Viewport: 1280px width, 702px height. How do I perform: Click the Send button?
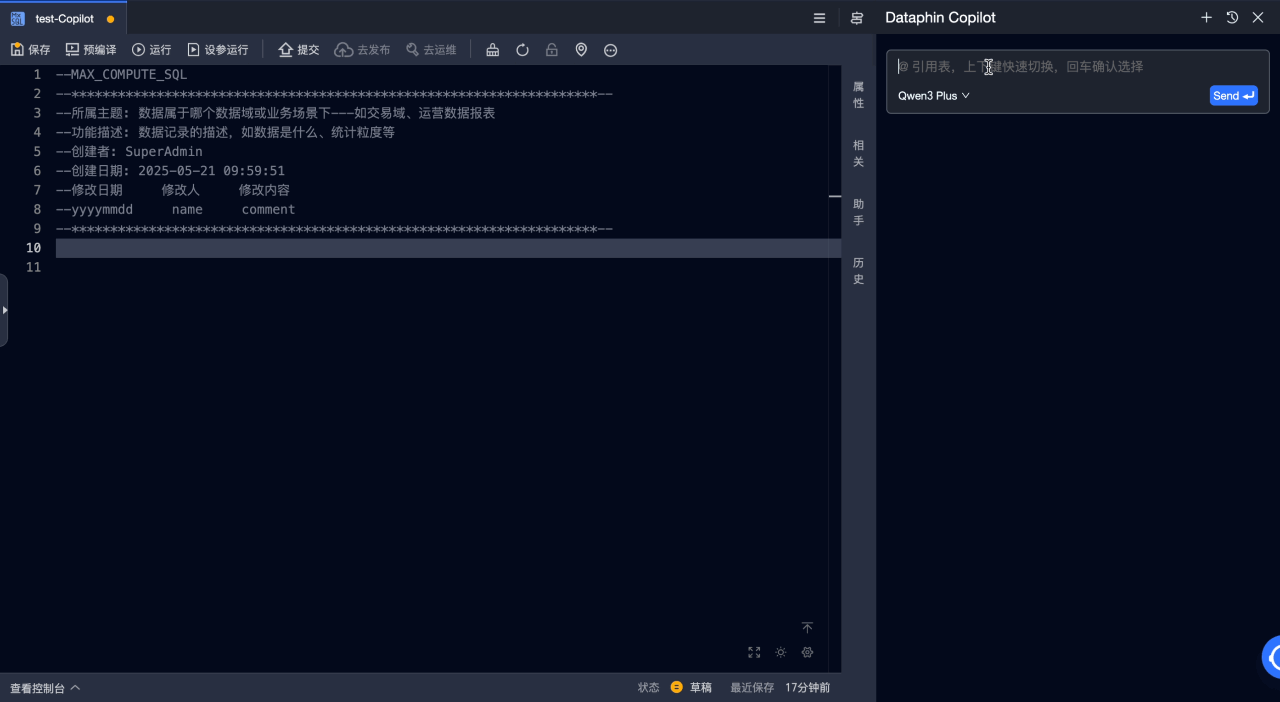click(1233, 96)
